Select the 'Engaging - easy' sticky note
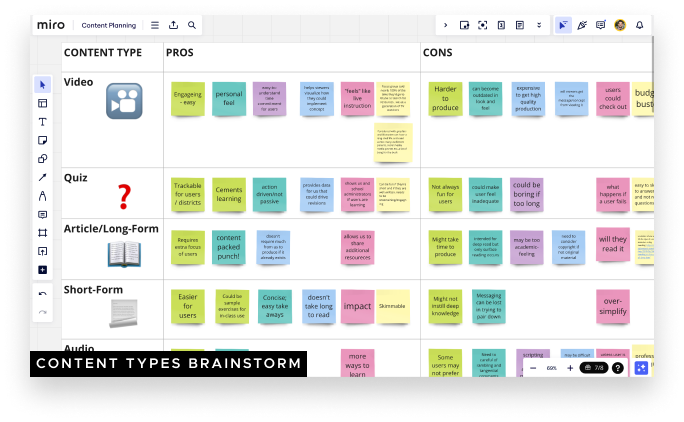 pyautogui.click(x=188, y=99)
